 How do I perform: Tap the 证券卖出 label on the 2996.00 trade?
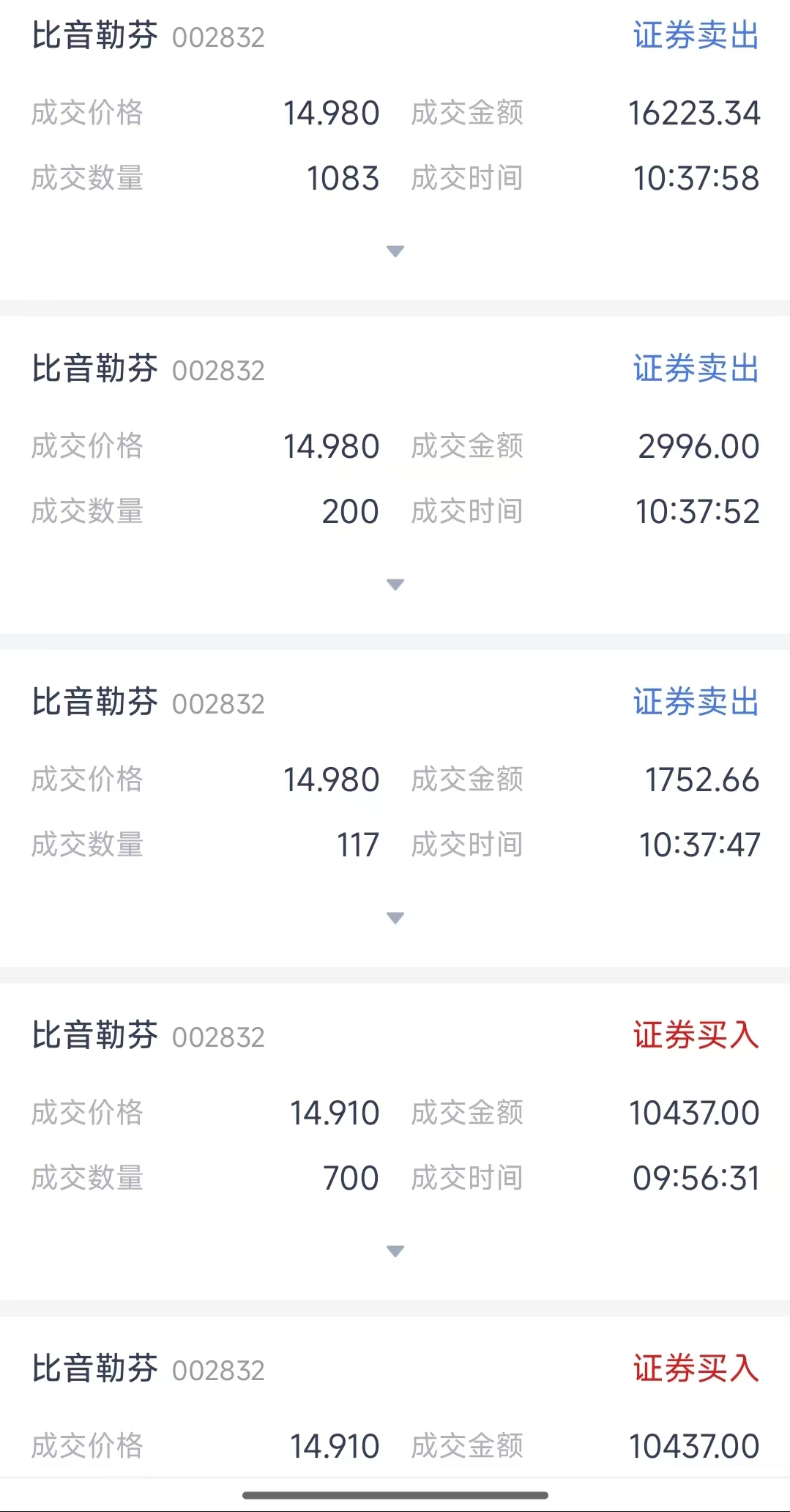[696, 369]
